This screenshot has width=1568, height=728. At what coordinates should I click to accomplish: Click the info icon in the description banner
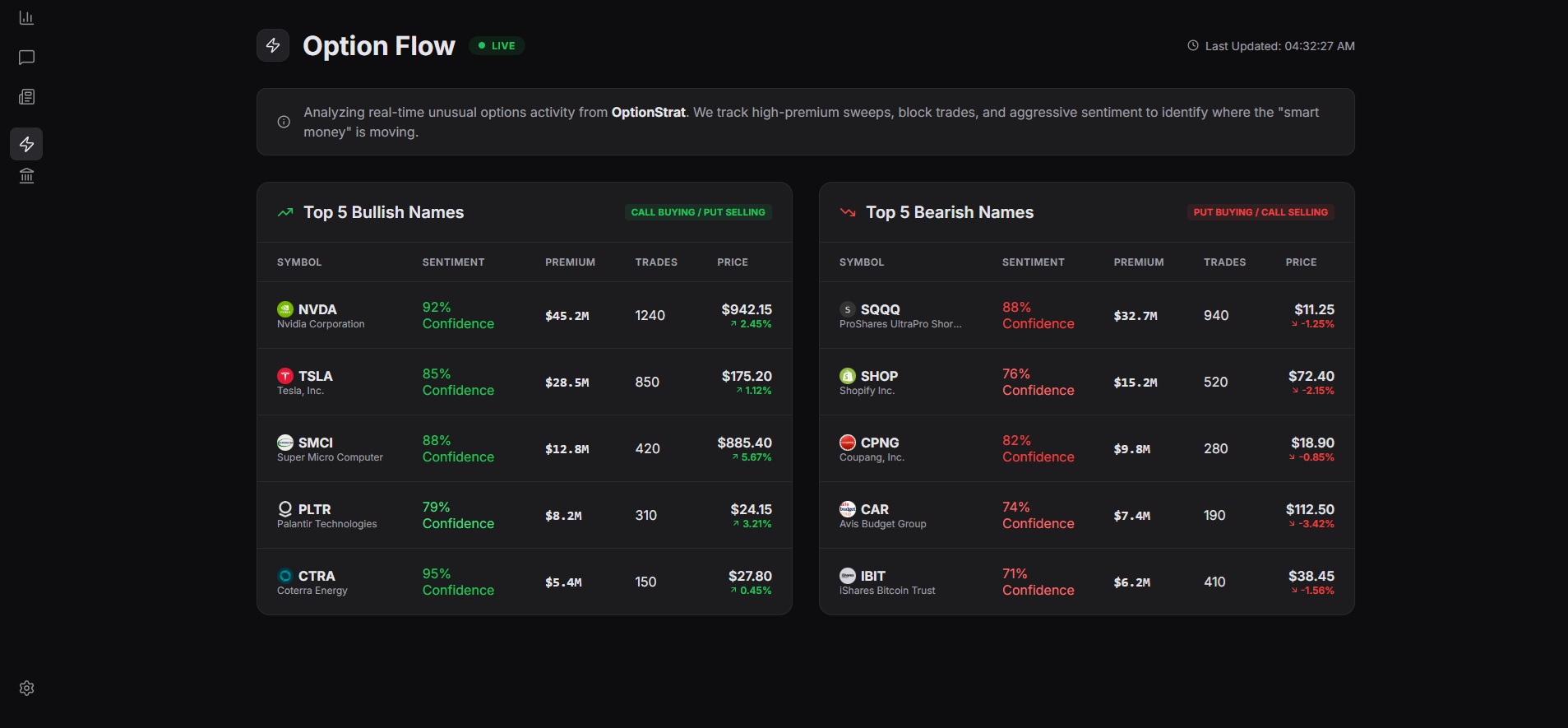pyautogui.click(x=284, y=122)
